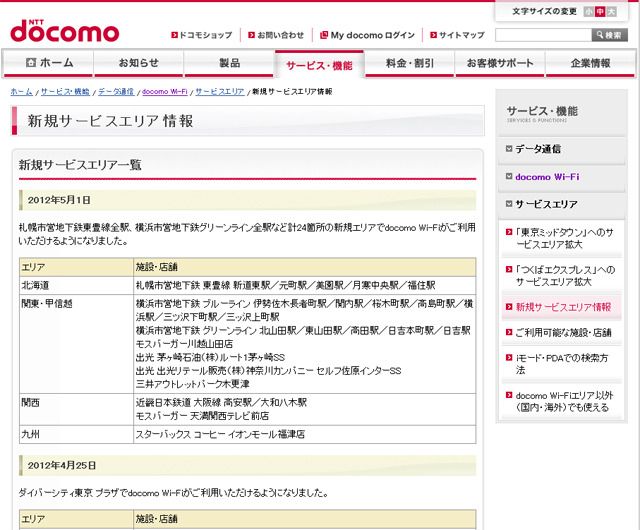This screenshot has height=530, width=640.
Task: Click スターバックス コーヒー イオンモール福津店 cell
Action: click(304, 434)
